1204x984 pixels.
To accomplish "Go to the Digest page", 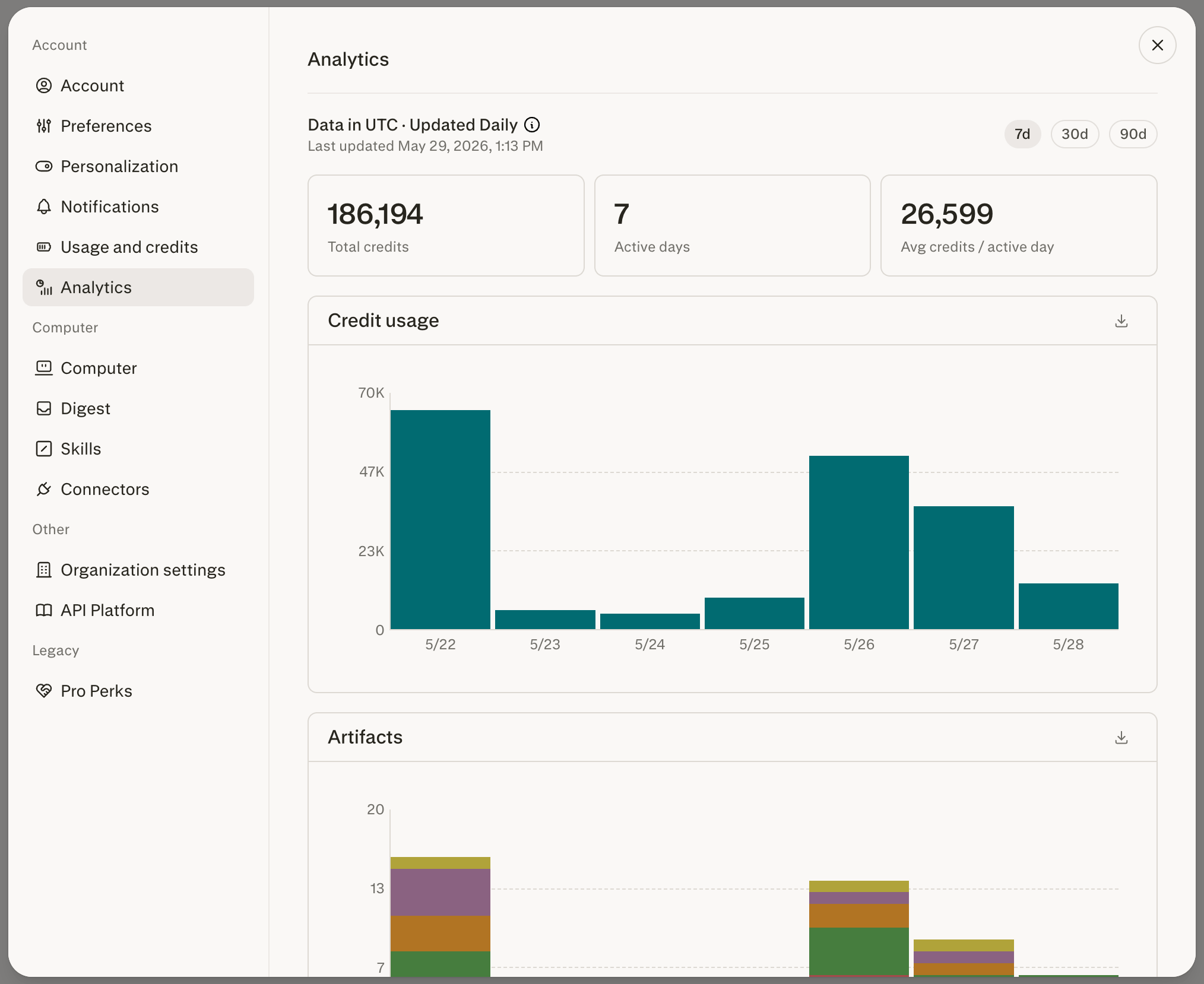I will click(138, 408).
